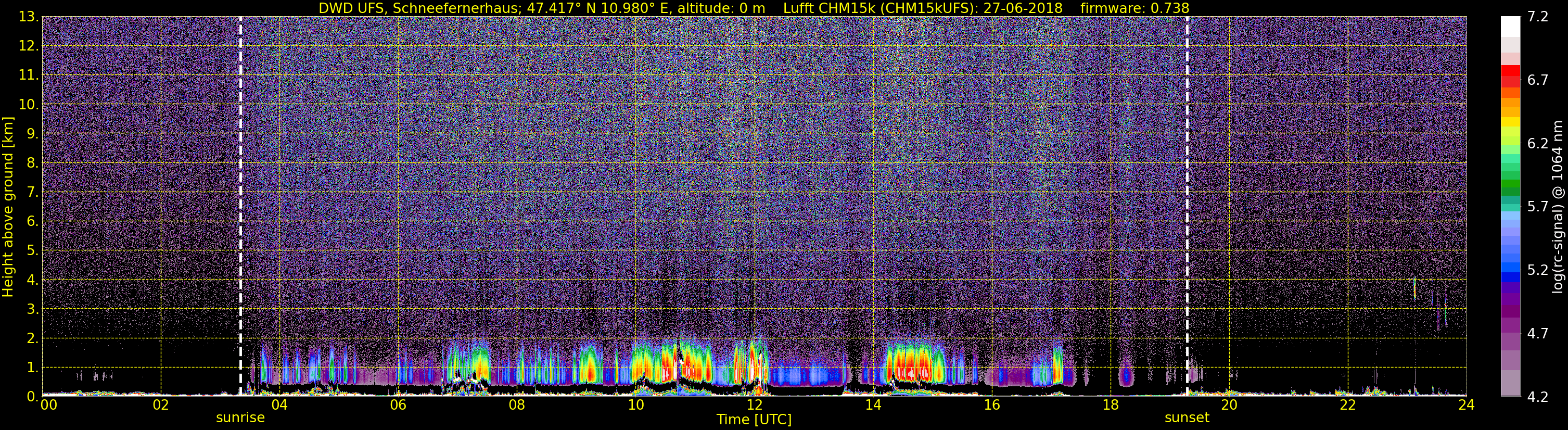Viewport: 1568px width, 430px height.
Task: Click the '16' time axis tick label
Action: [991, 405]
